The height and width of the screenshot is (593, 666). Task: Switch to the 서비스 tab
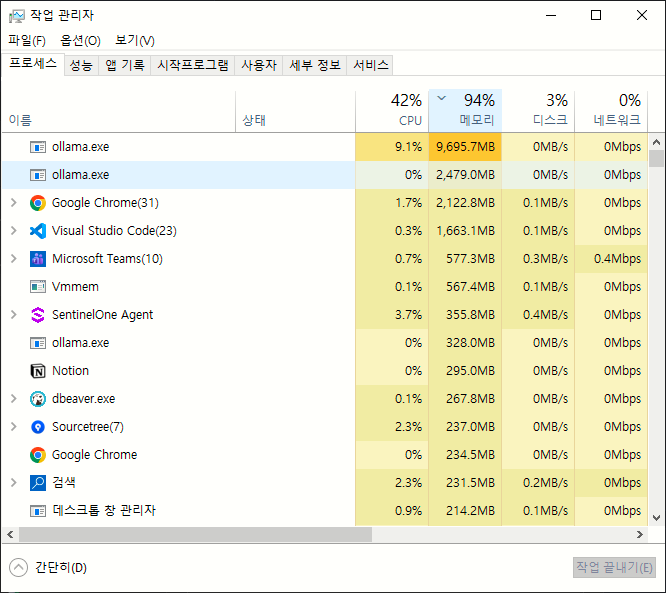[x=370, y=65]
